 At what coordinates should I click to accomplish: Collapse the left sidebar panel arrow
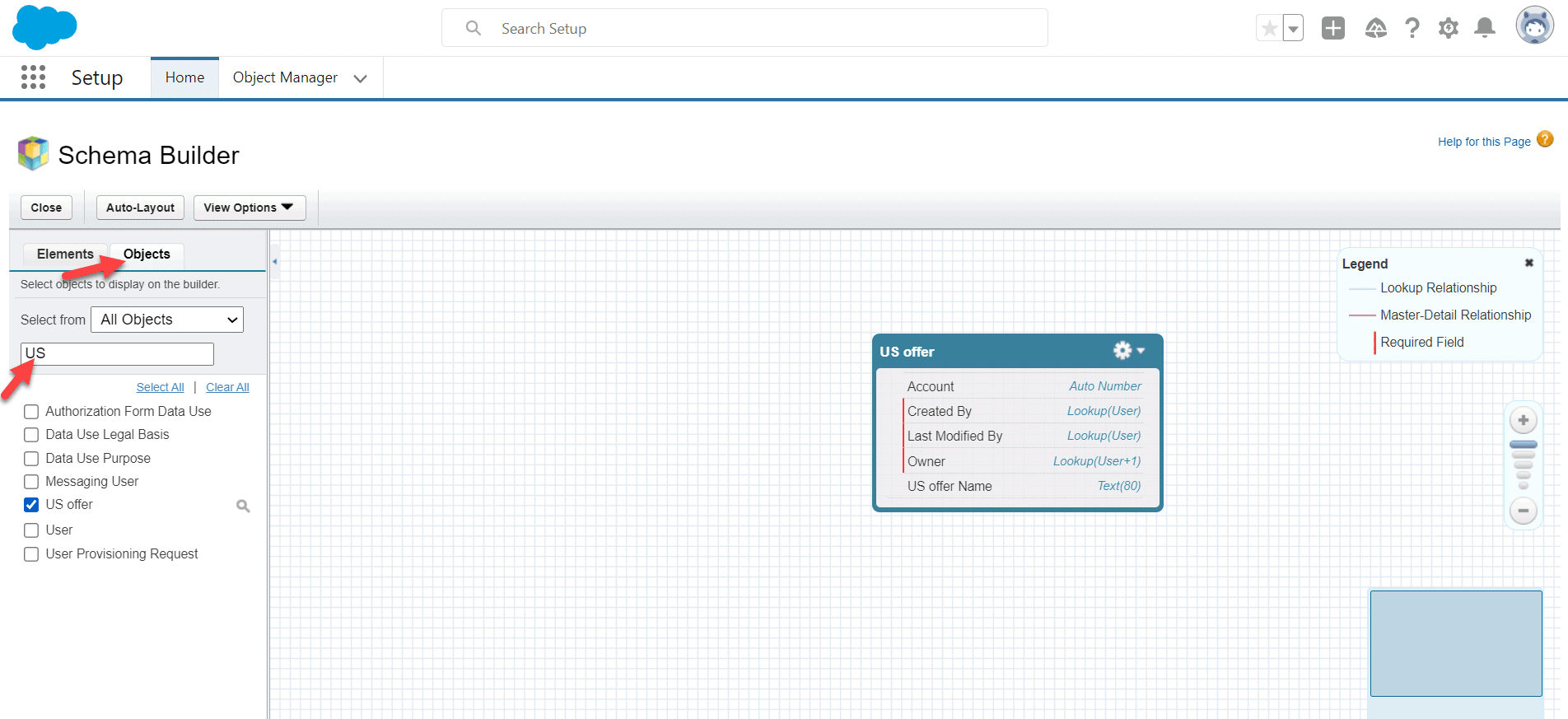[x=275, y=261]
